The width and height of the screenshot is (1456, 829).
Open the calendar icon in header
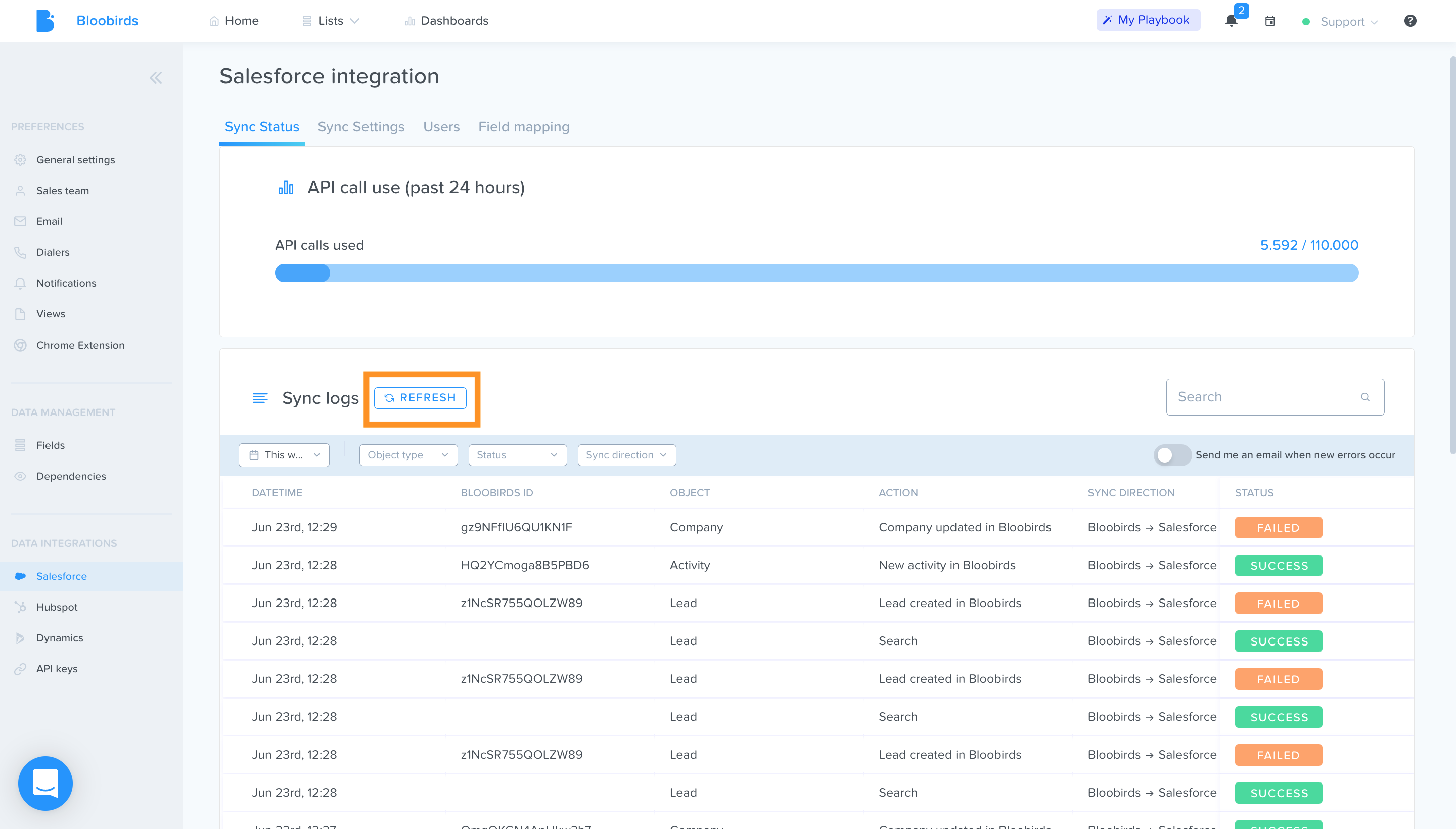click(x=1270, y=21)
